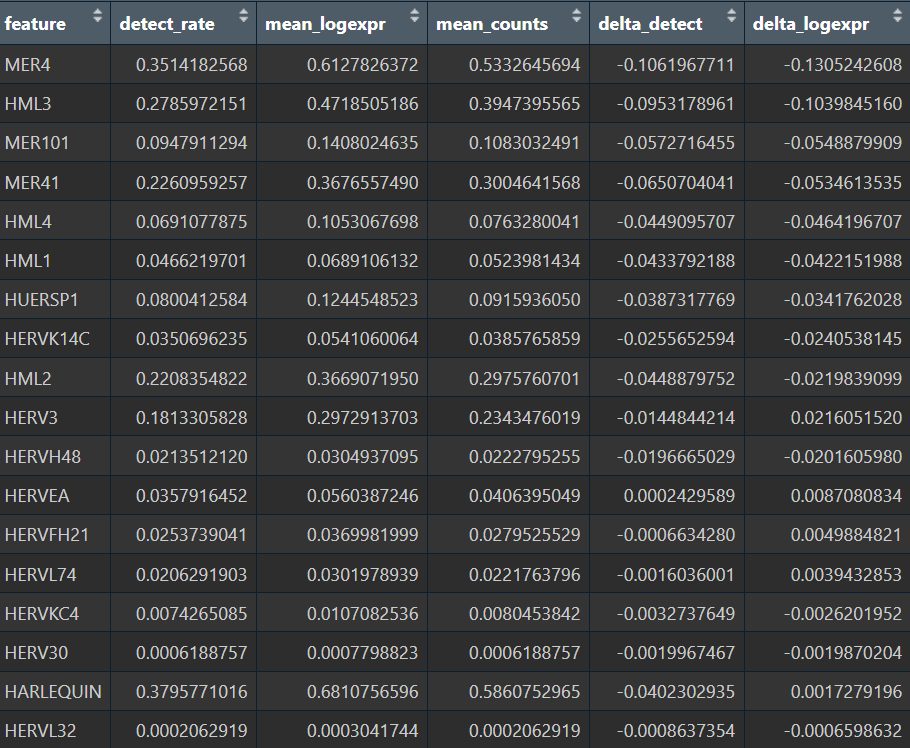910x748 pixels.
Task: Click the HERVK14C feature cell
Action: (47, 339)
